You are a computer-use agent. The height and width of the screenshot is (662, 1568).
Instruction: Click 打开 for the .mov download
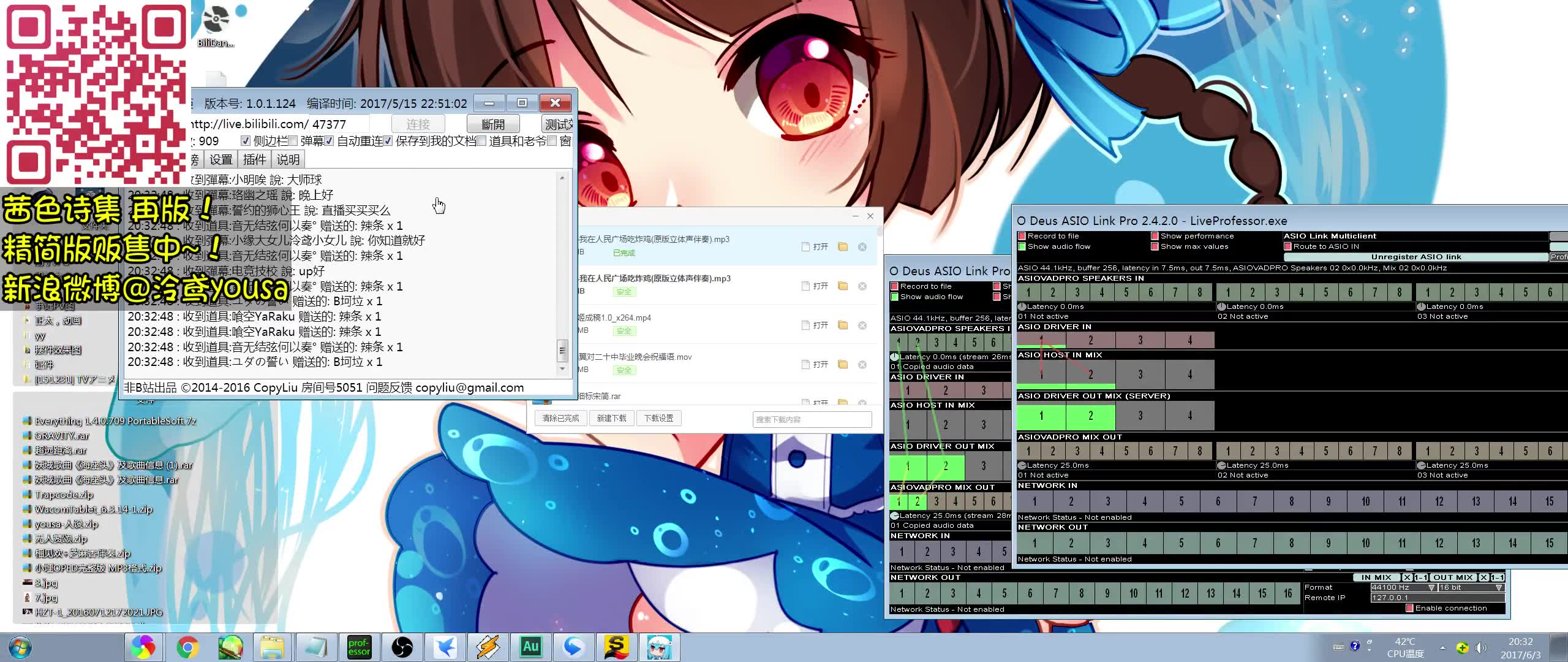815,364
